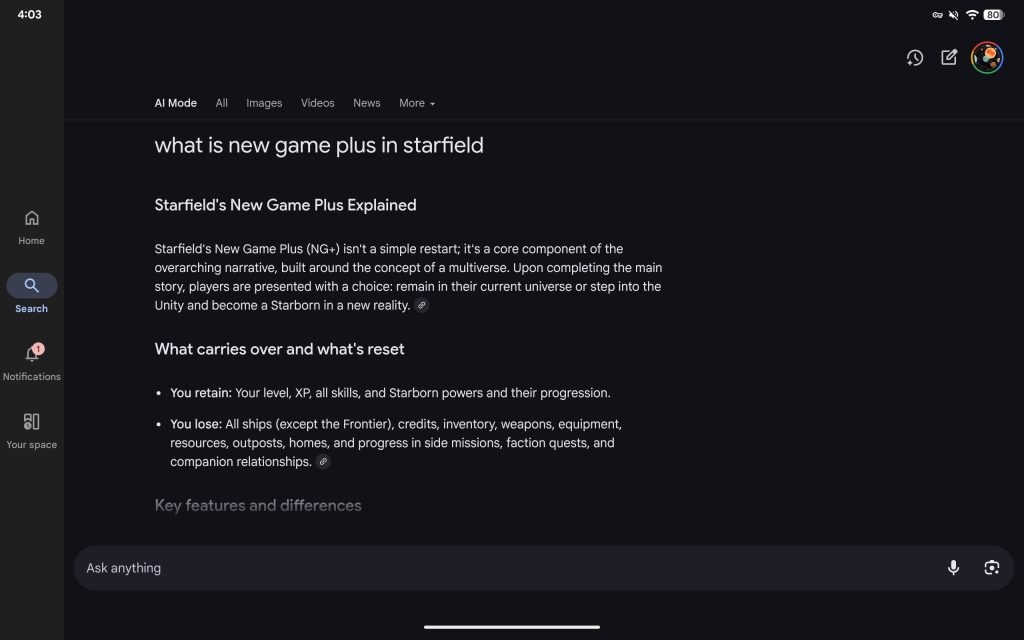Switch to the Images tab

(264, 103)
